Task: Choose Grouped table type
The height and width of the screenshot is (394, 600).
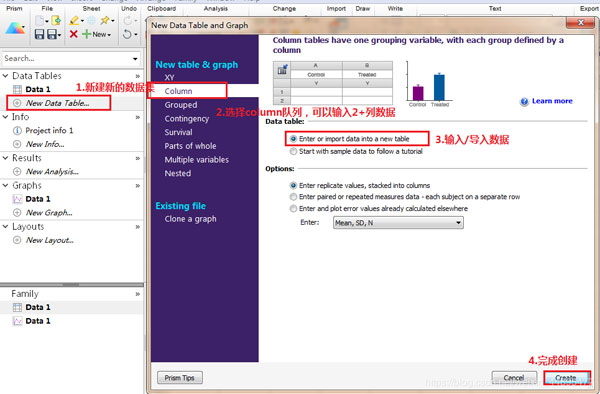Action: click(181, 105)
